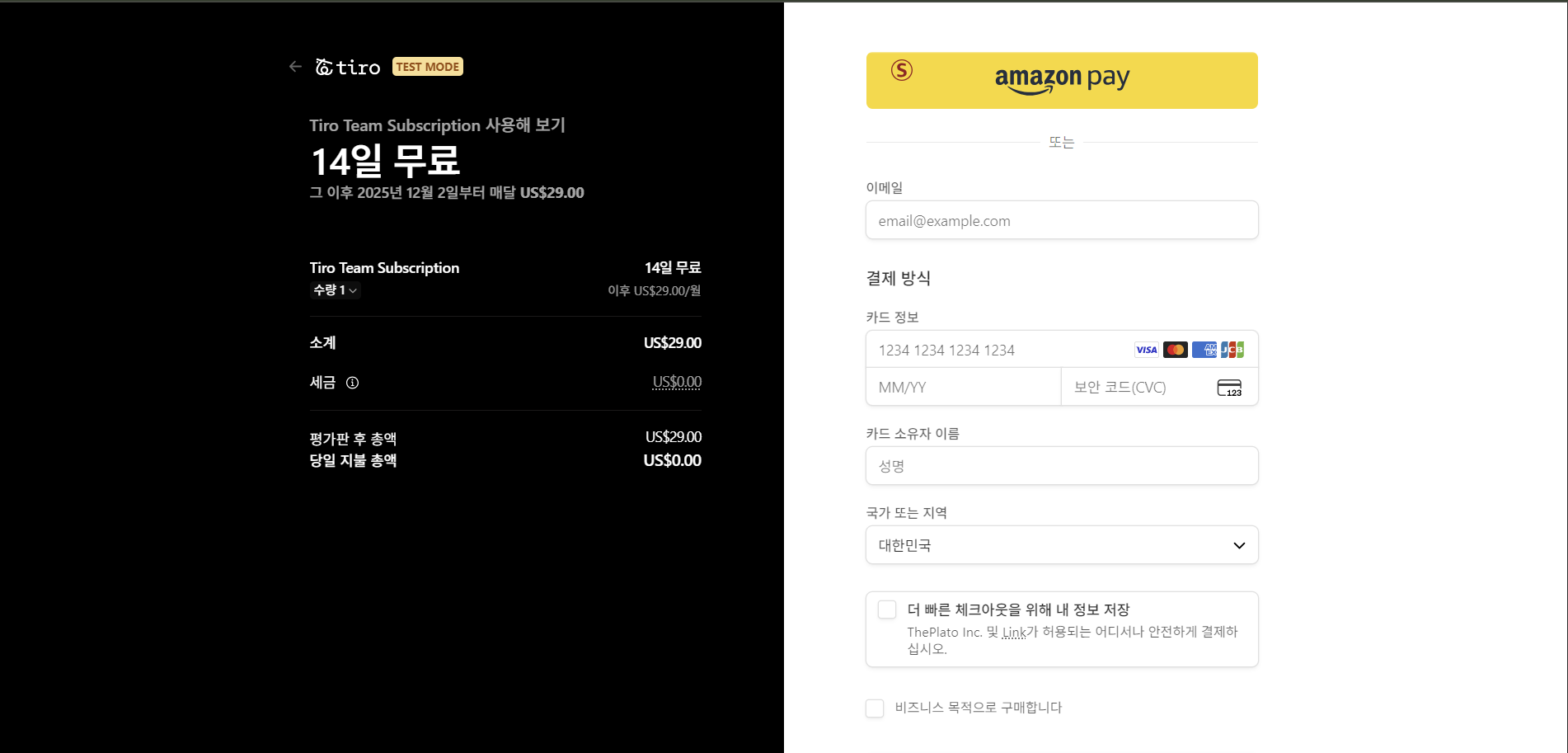Click the Tiro logo
Viewport: 1568px width, 753px height.
(x=348, y=67)
